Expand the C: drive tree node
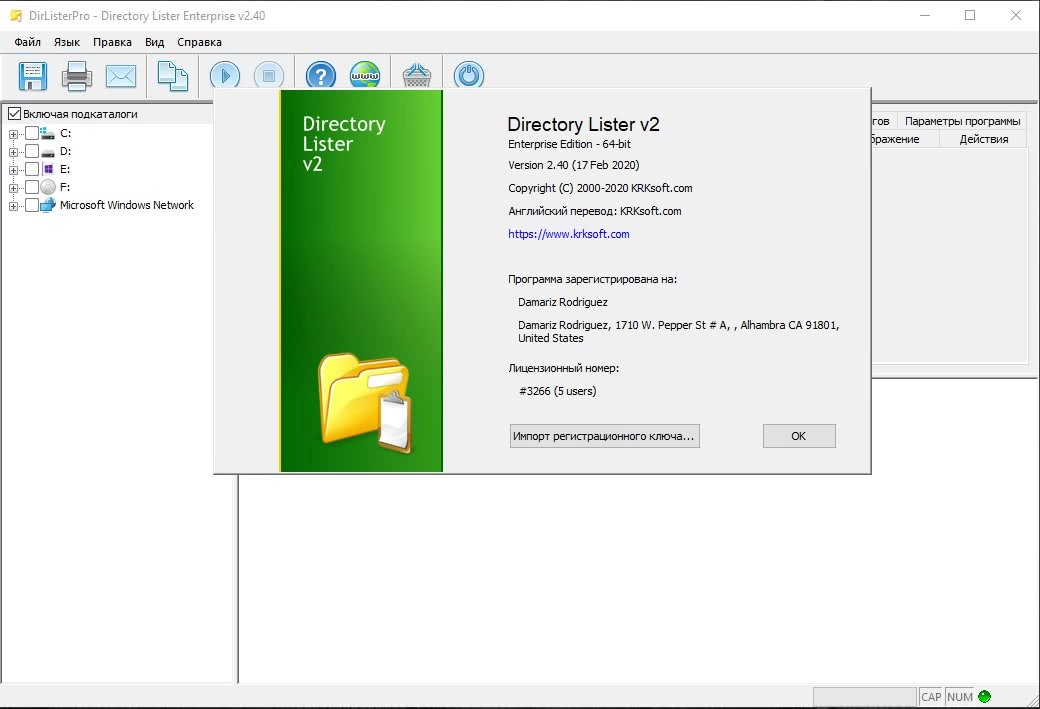Viewport: 1040px width, 709px height. point(13,134)
